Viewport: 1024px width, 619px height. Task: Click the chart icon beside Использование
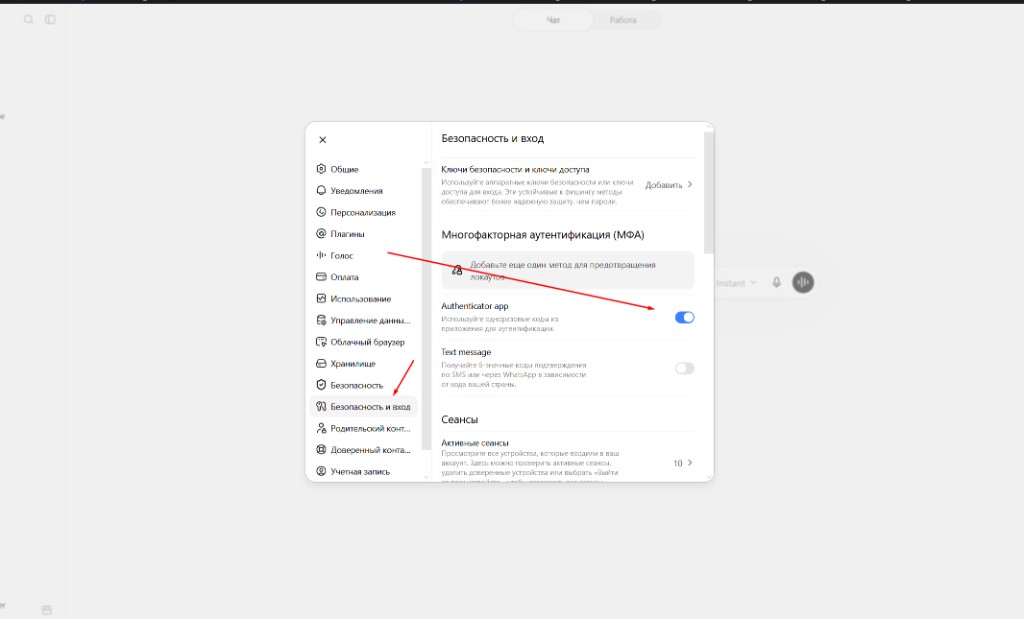pos(321,298)
